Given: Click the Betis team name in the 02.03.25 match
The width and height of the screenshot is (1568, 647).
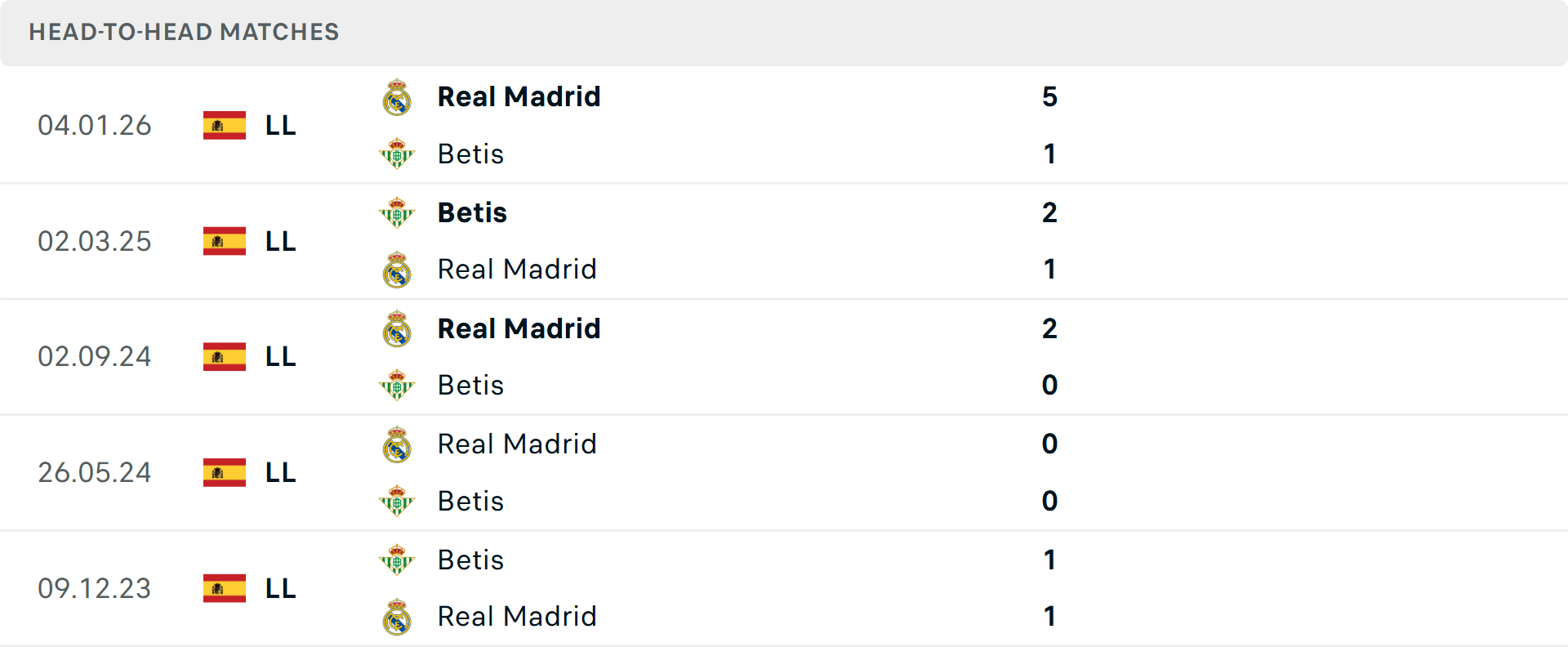Looking at the screenshot, I should click(471, 212).
